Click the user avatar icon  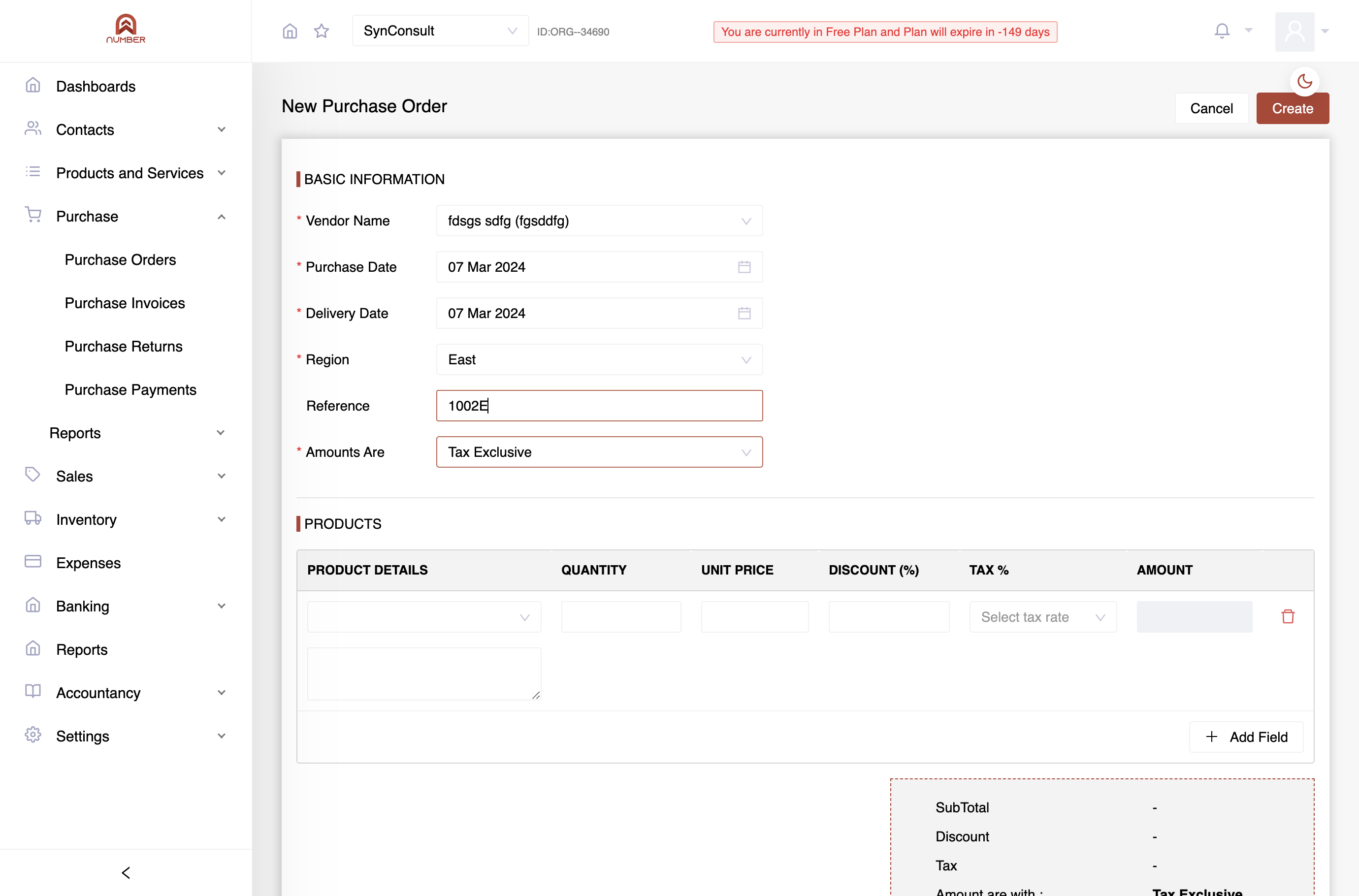[x=1294, y=32]
